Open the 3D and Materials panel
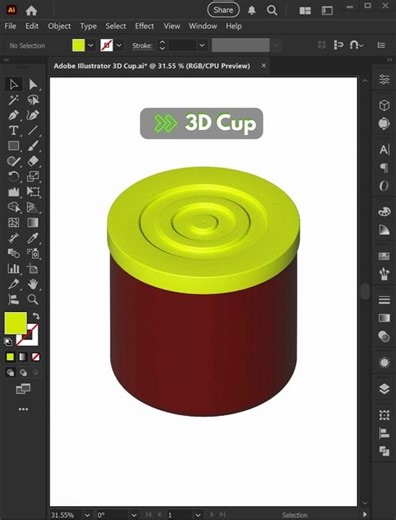 tap(384, 105)
